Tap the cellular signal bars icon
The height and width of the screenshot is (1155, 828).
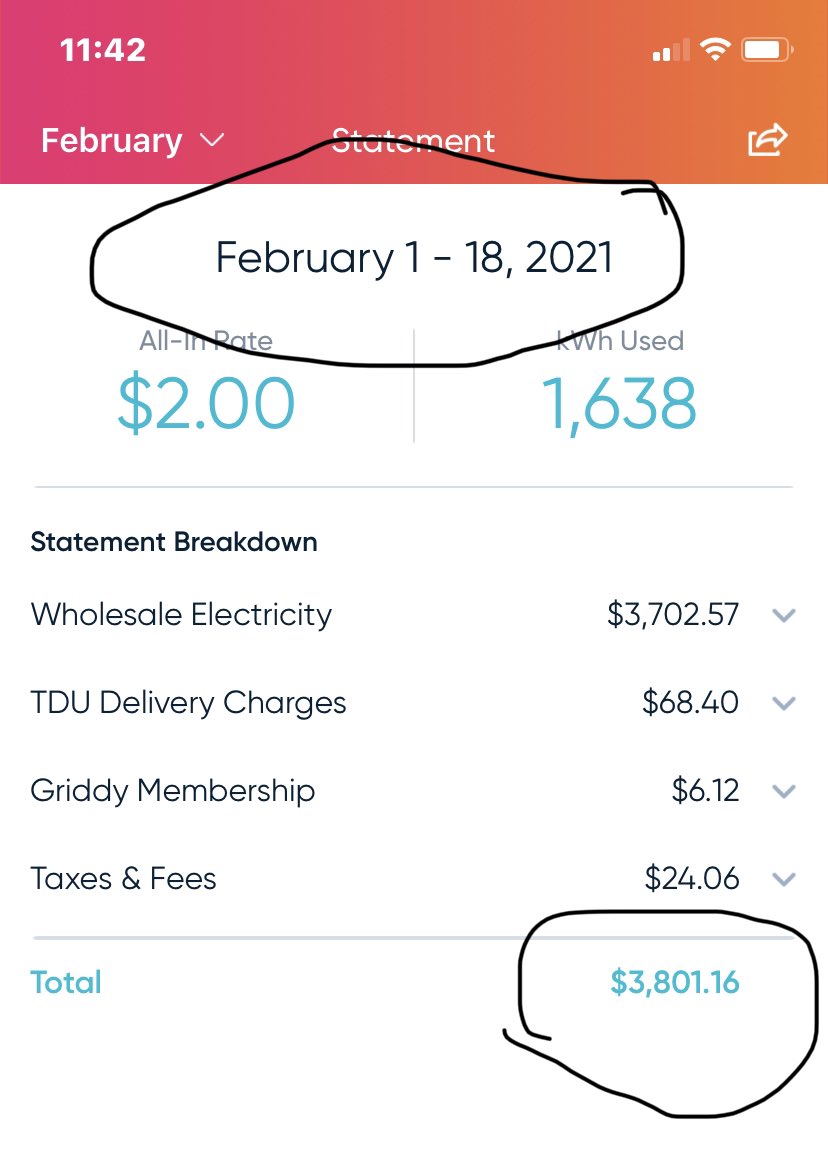(671, 50)
